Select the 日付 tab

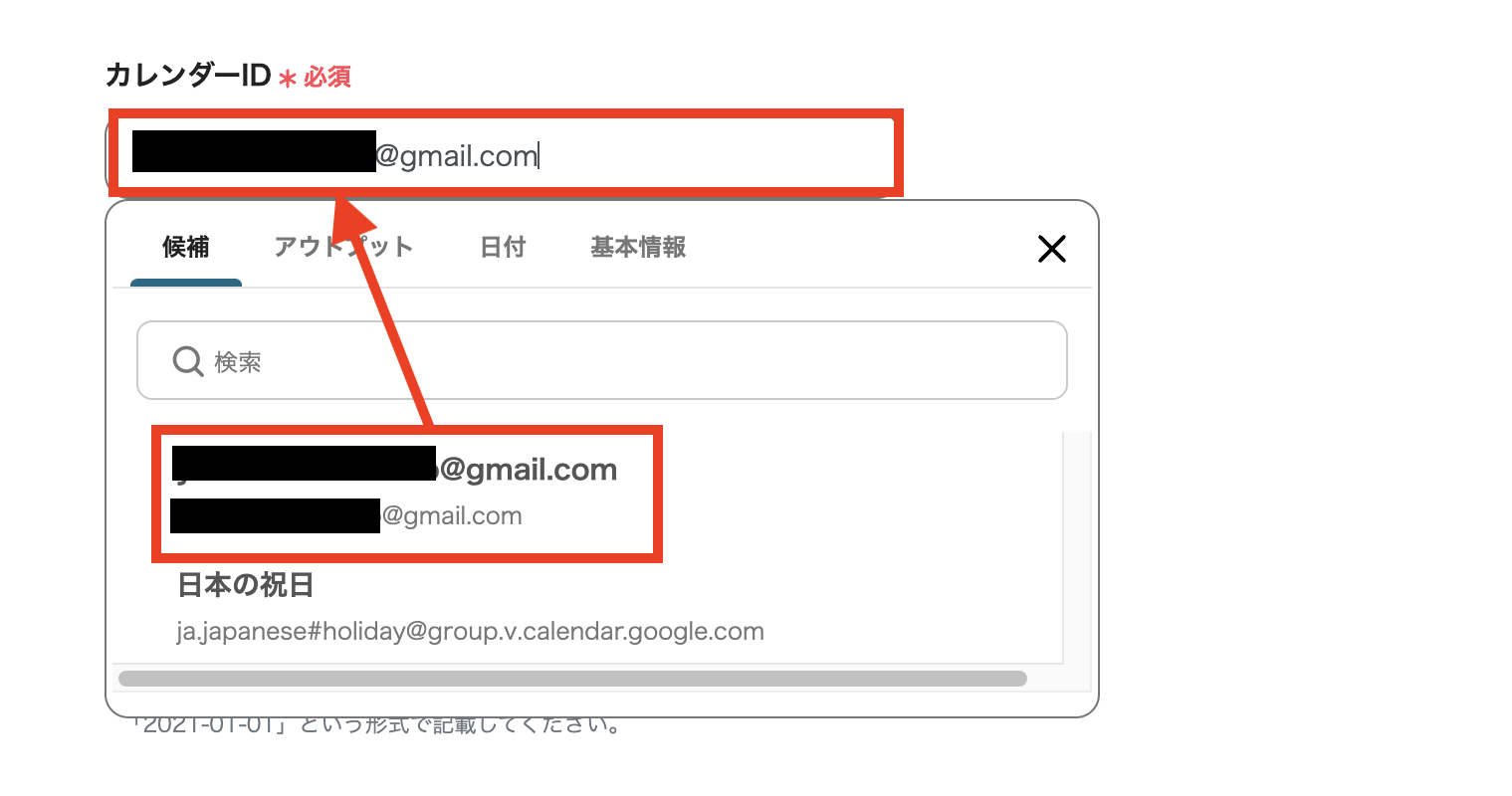[503, 247]
